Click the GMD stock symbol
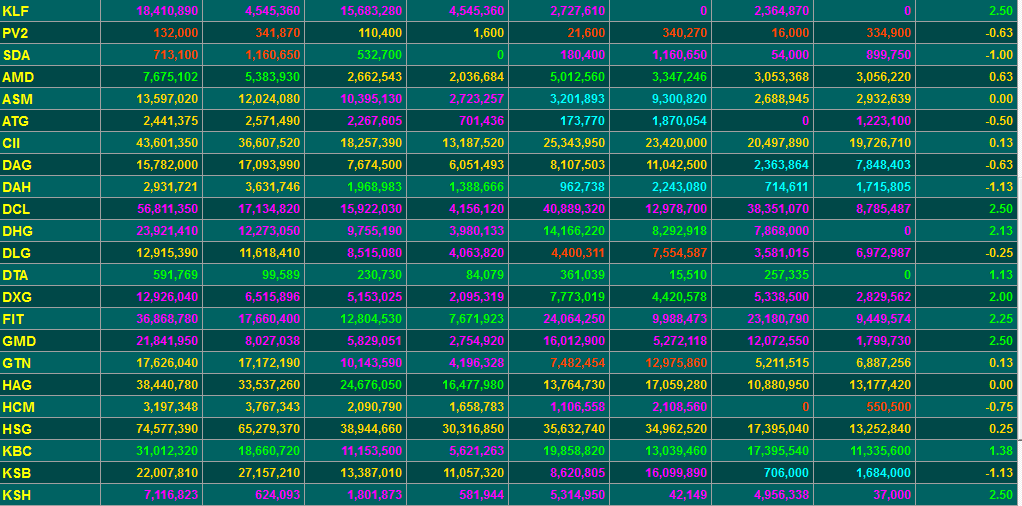This screenshot has width=1022, height=506. click(x=19, y=342)
